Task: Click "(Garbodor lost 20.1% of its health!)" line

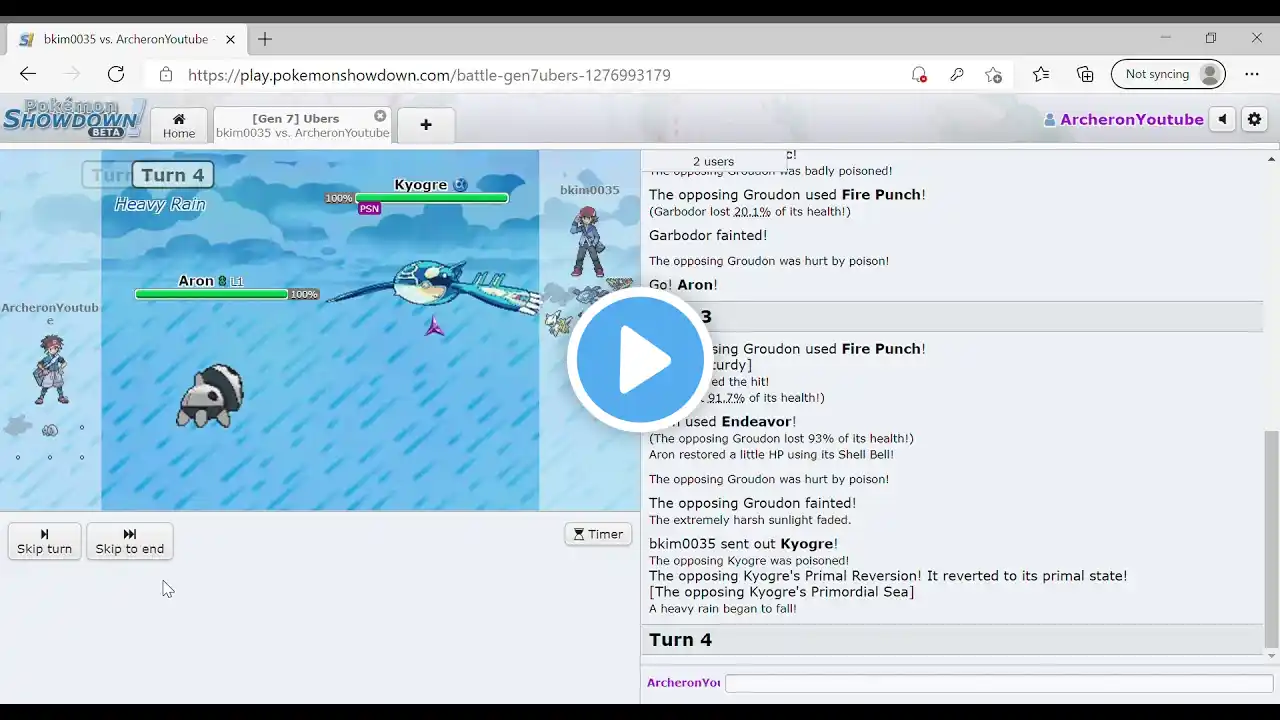Action: [750, 212]
